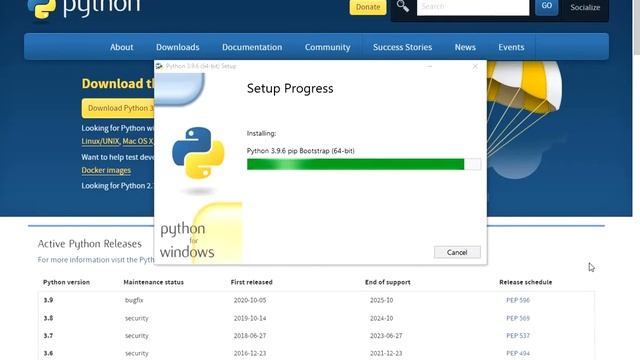Click Python version 3.7 cell
The height and width of the screenshot is (360, 640).
pos(48,336)
